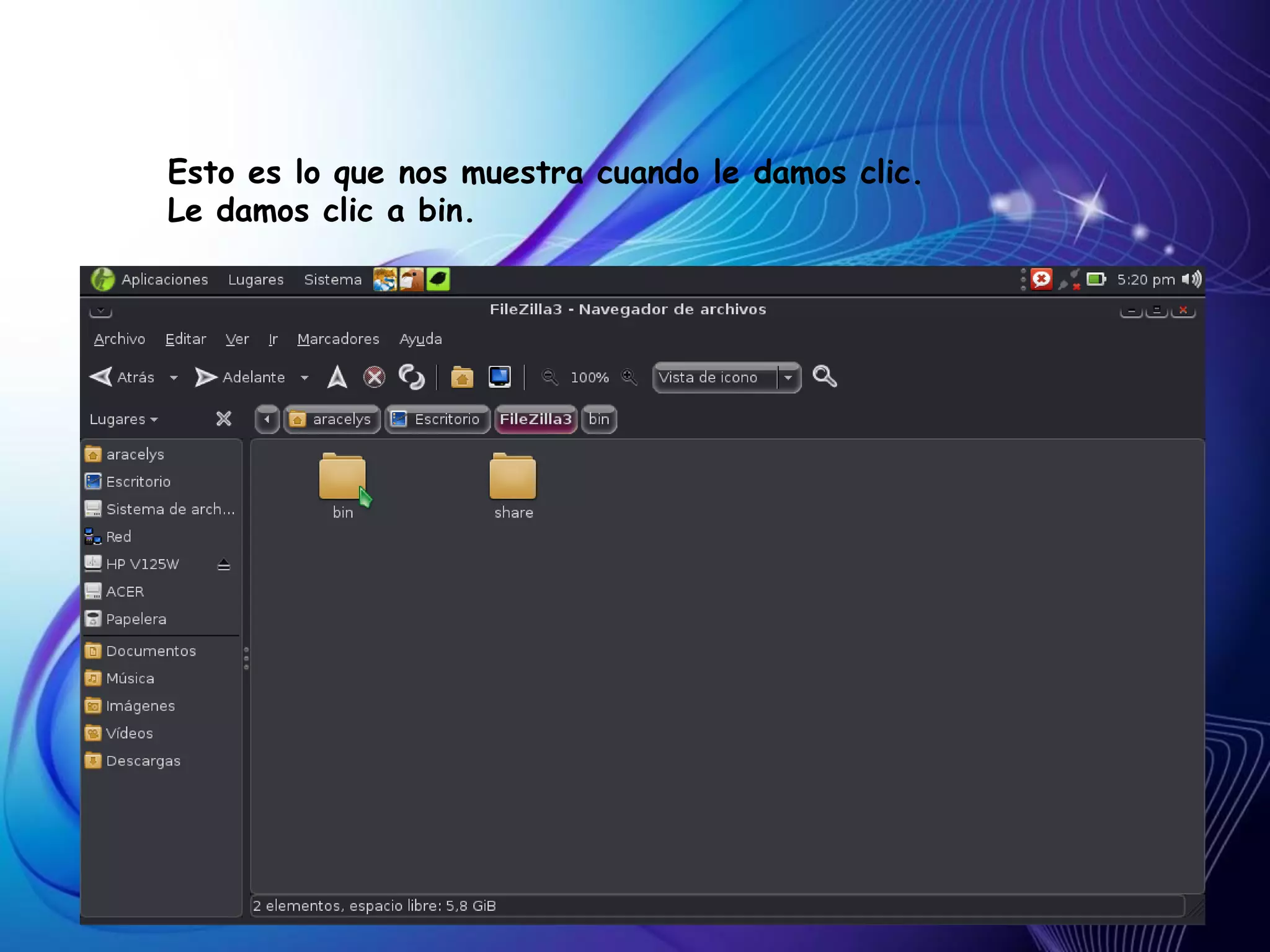
Task: Open the Vista de icono view dropdown
Action: coord(727,377)
